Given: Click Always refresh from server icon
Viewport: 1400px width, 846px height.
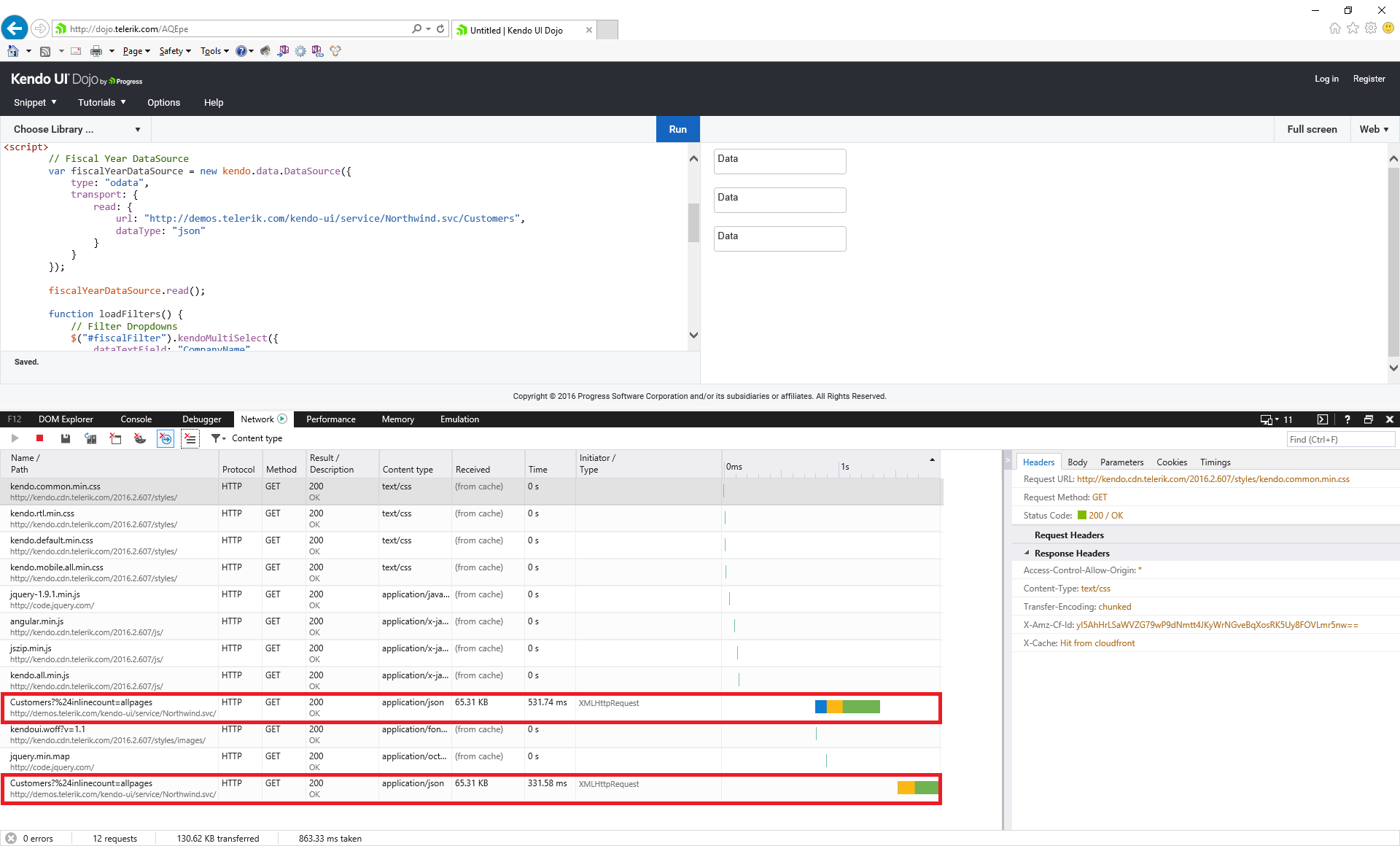Looking at the screenshot, I should (x=90, y=438).
